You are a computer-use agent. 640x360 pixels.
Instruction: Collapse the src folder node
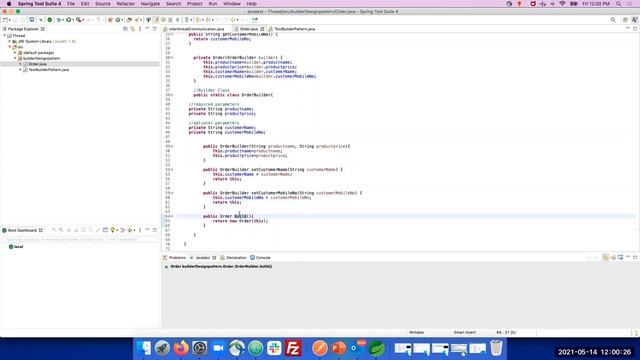(x=10, y=47)
